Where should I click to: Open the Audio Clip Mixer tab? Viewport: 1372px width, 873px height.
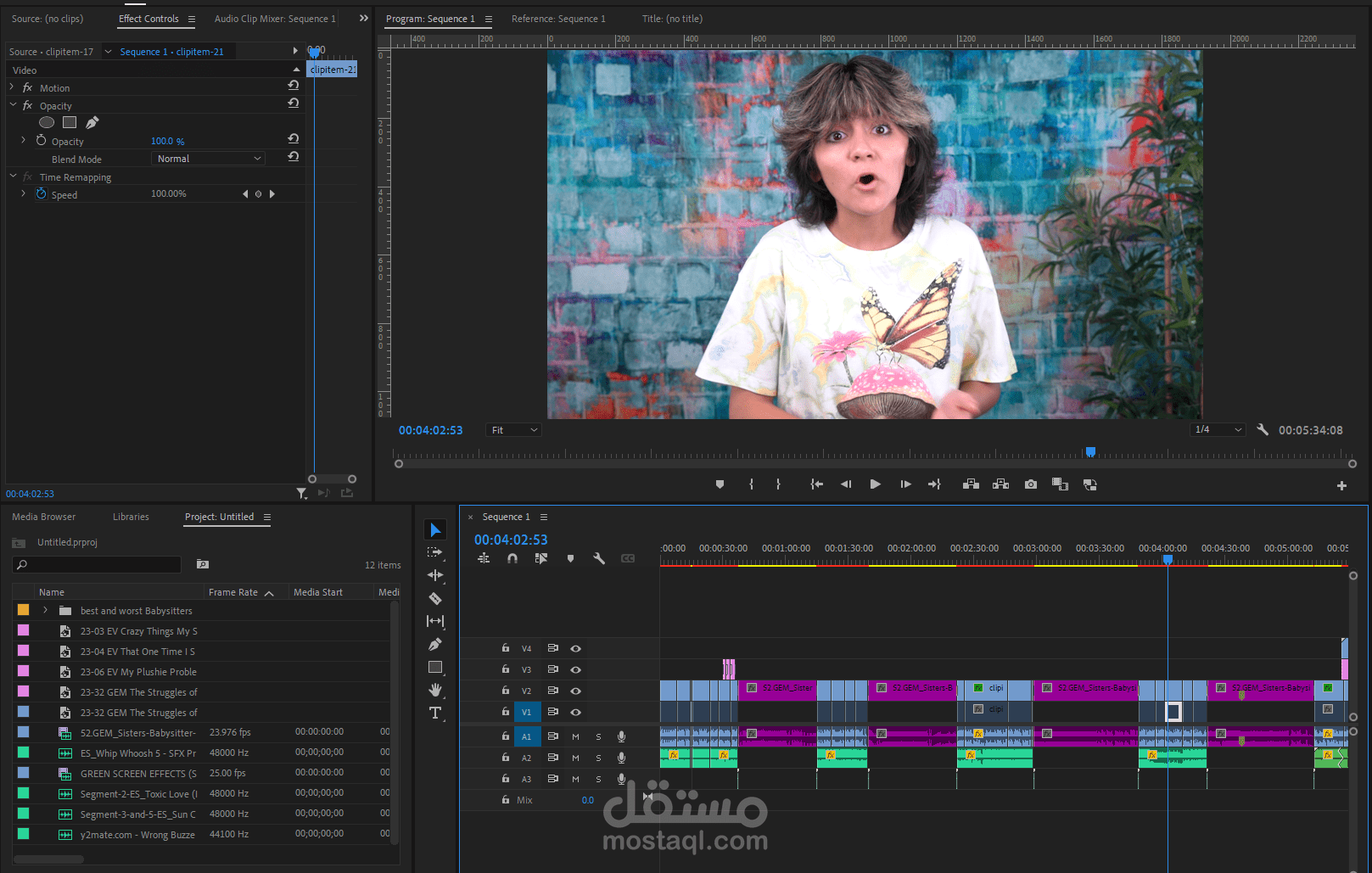pyautogui.click(x=274, y=19)
